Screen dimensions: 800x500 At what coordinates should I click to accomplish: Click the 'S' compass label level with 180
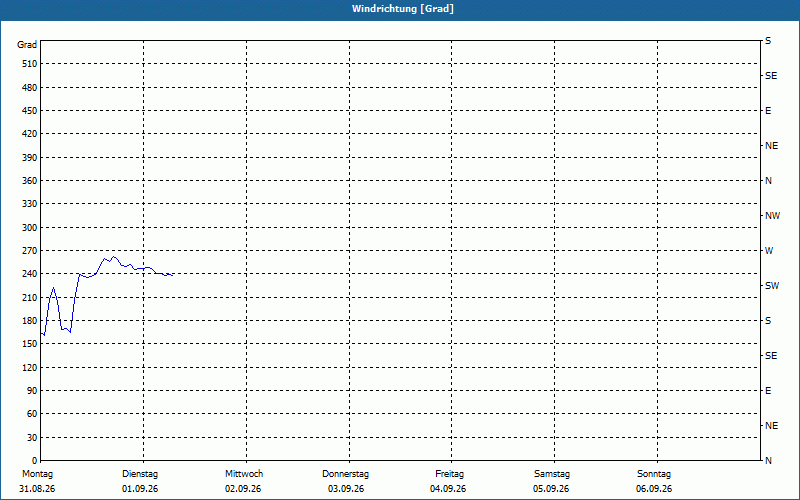768,321
